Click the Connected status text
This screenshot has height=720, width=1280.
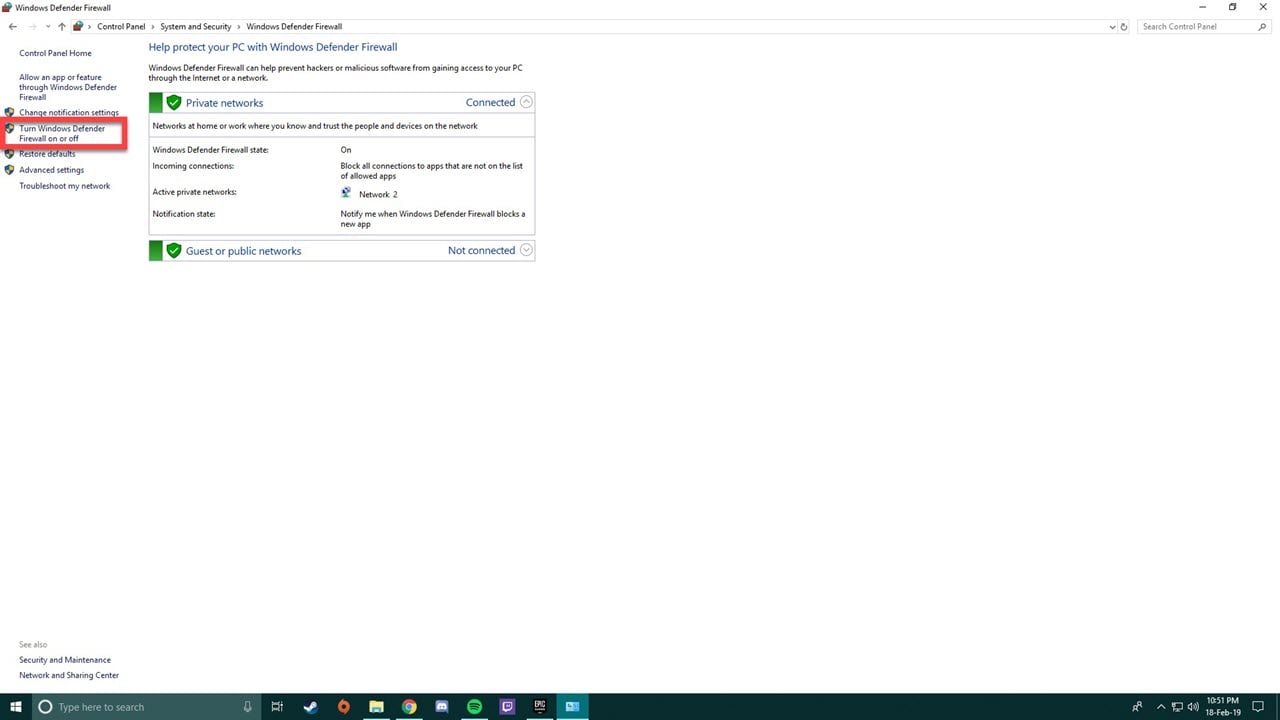pyautogui.click(x=490, y=102)
